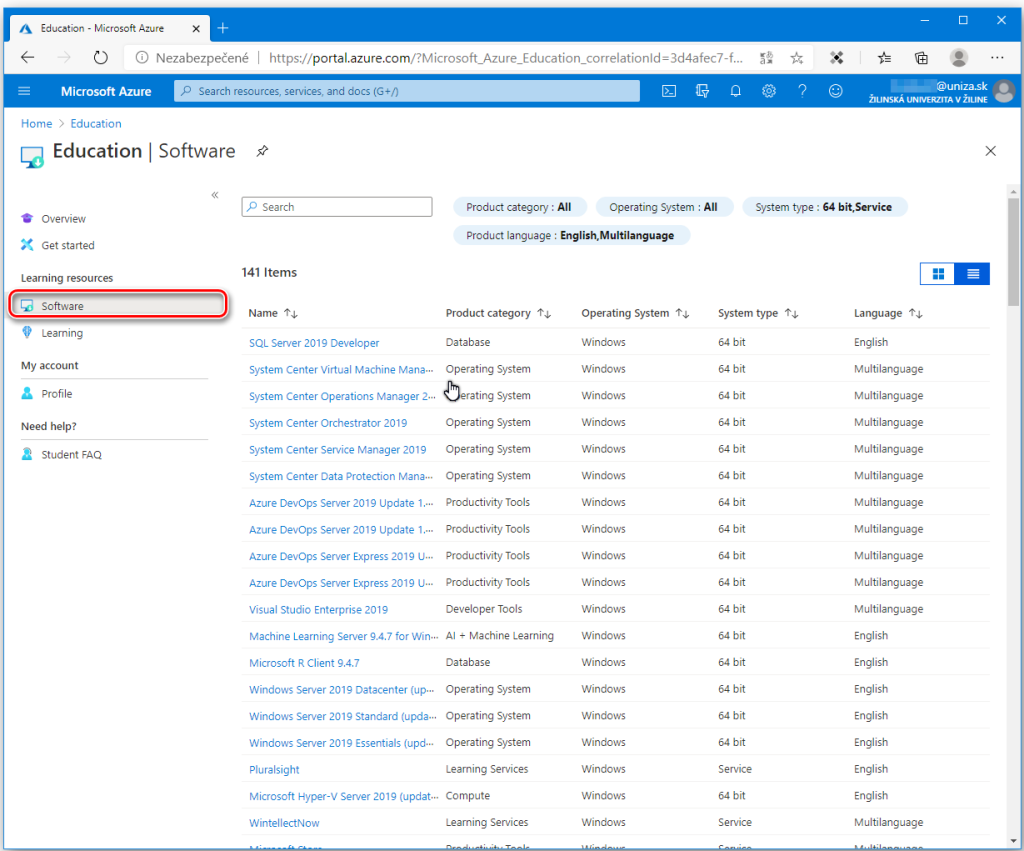Viewport: 1024px width, 851px height.
Task: Open the Product language filter
Action: pyautogui.click(x=571, y=235)
